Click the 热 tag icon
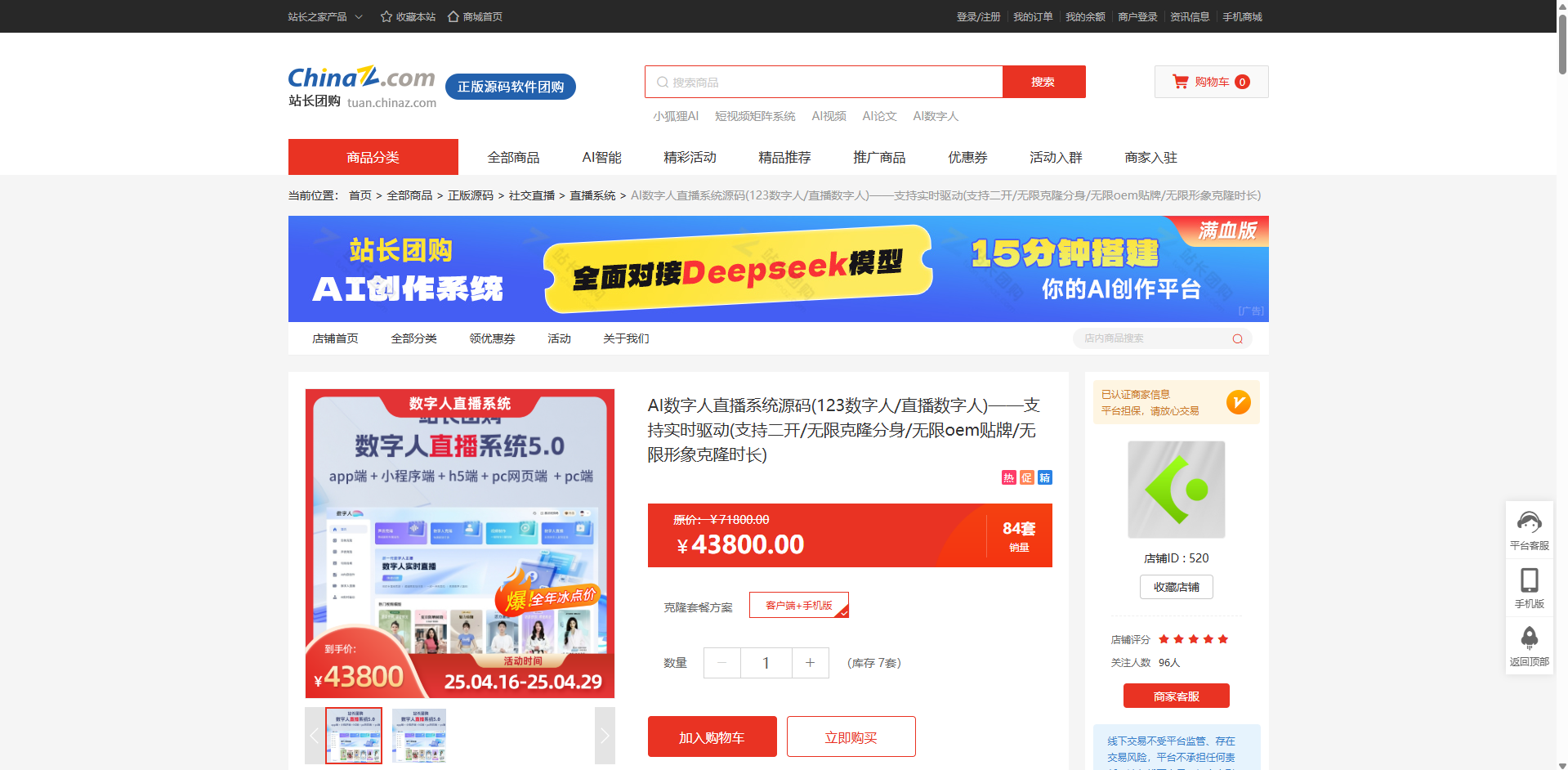The height and width of the screenshot is (770, 1568). click(x=1009, y=477)
